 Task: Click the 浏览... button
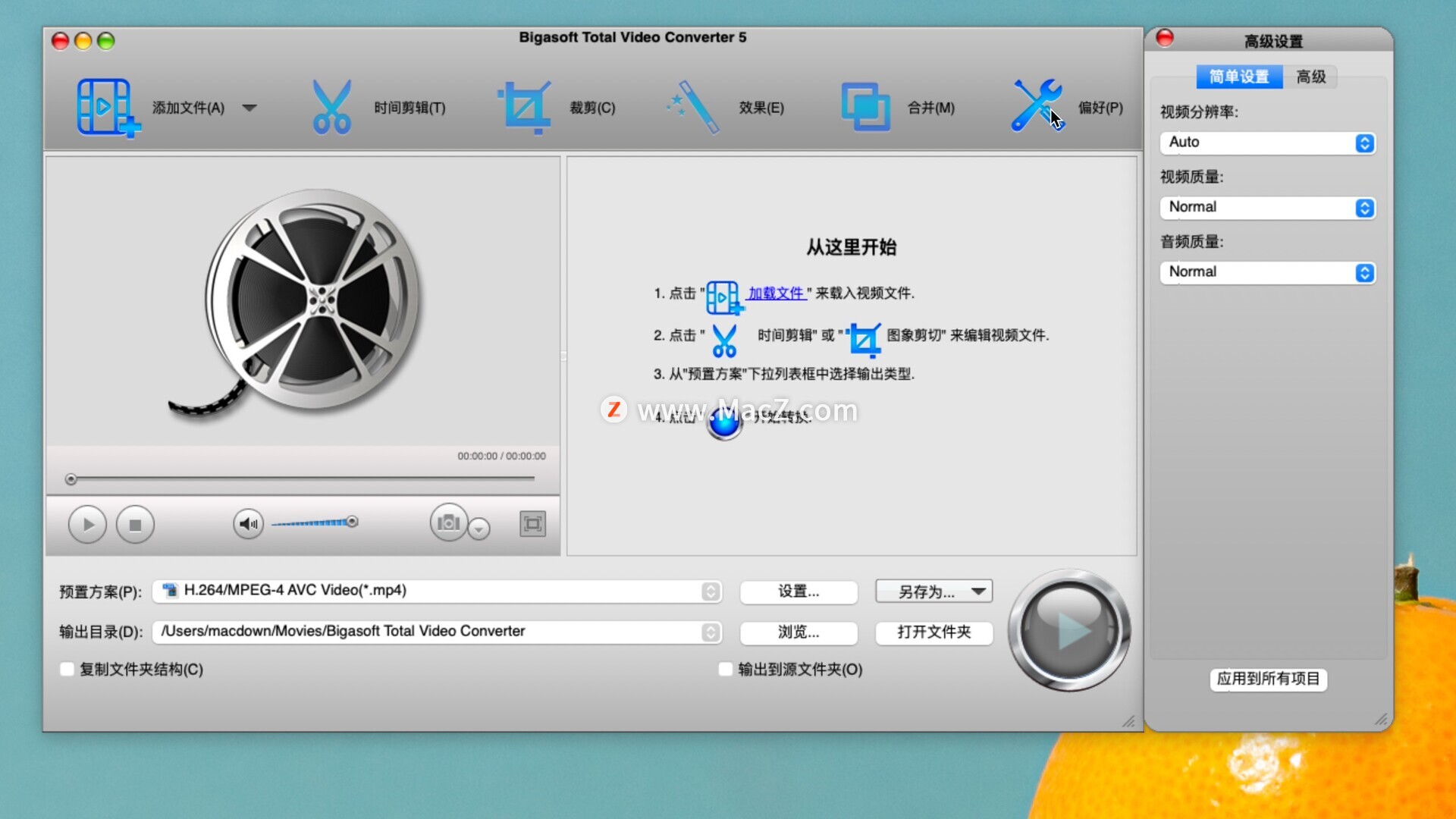tap(799, 632)
